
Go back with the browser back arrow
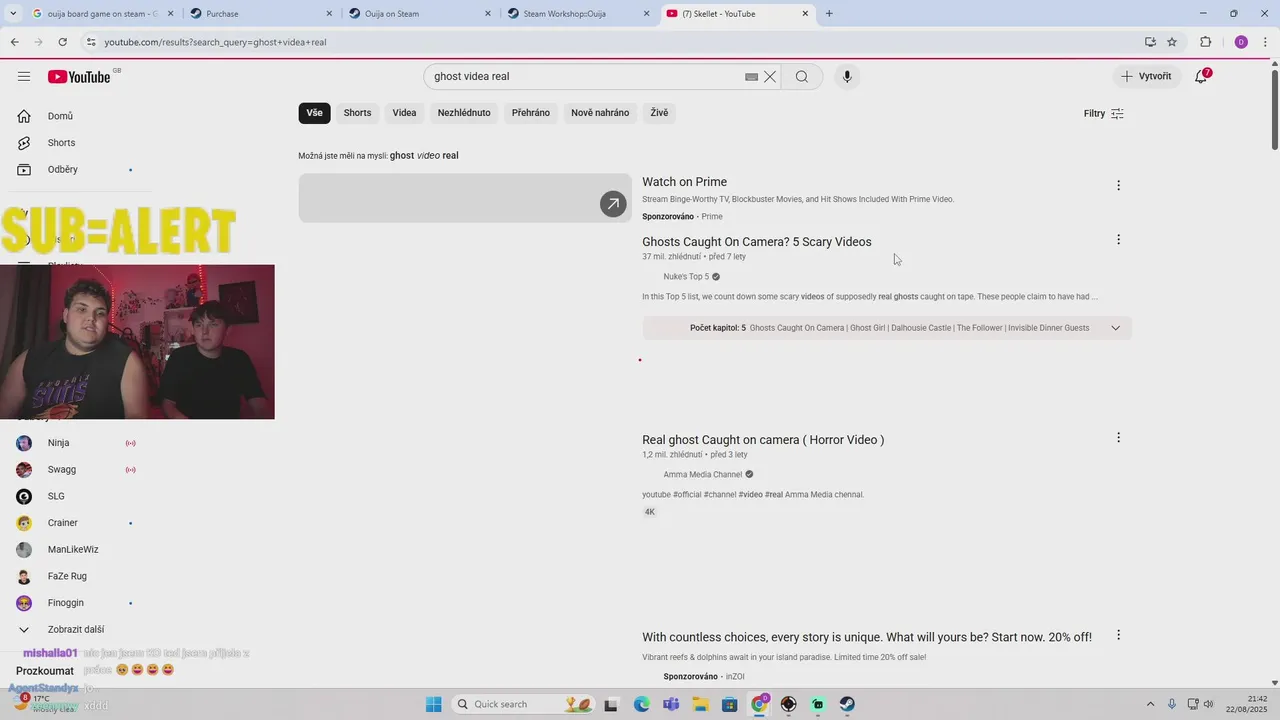click(14, 42)
